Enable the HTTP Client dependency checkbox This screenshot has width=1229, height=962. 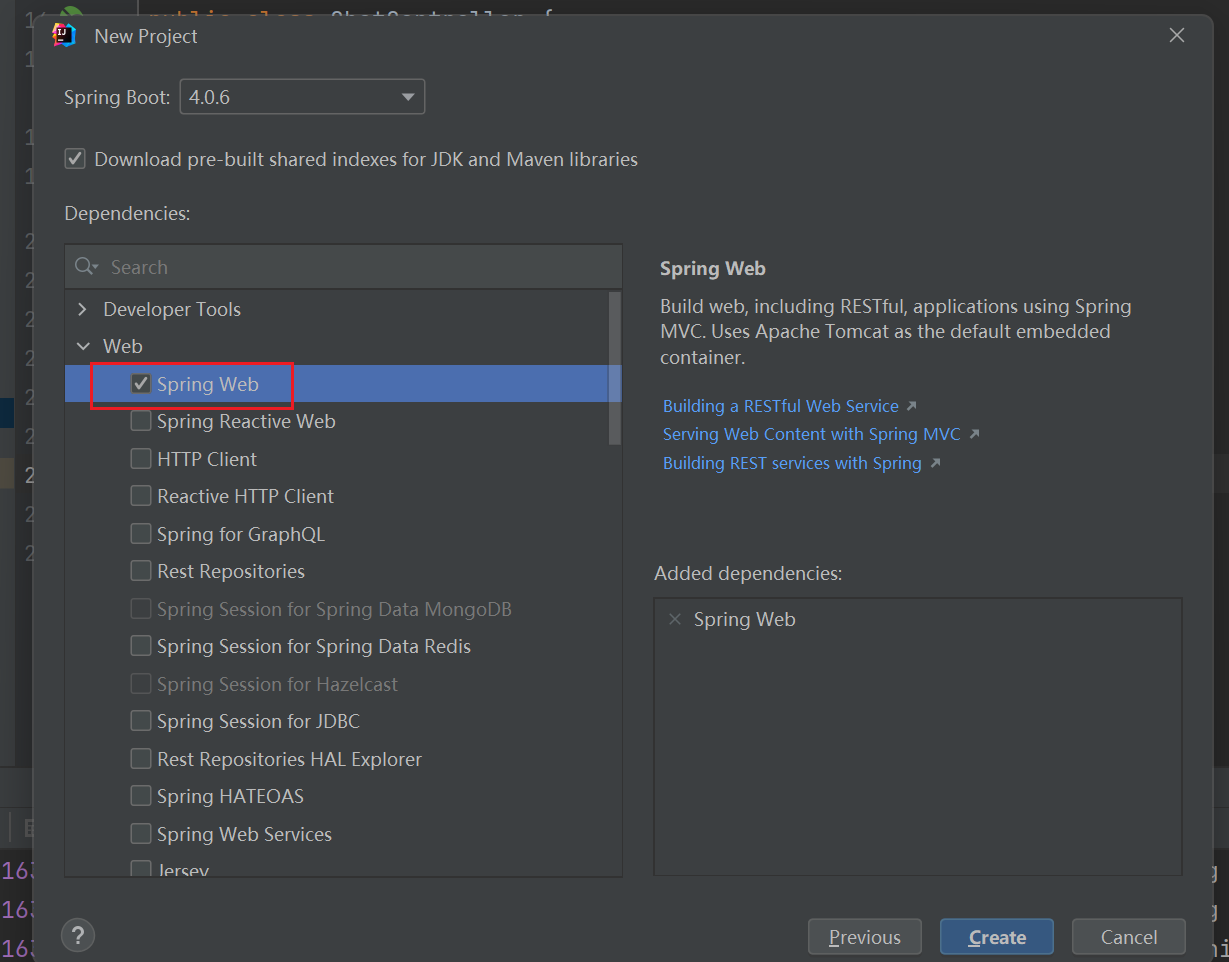[x=141, y=459]
